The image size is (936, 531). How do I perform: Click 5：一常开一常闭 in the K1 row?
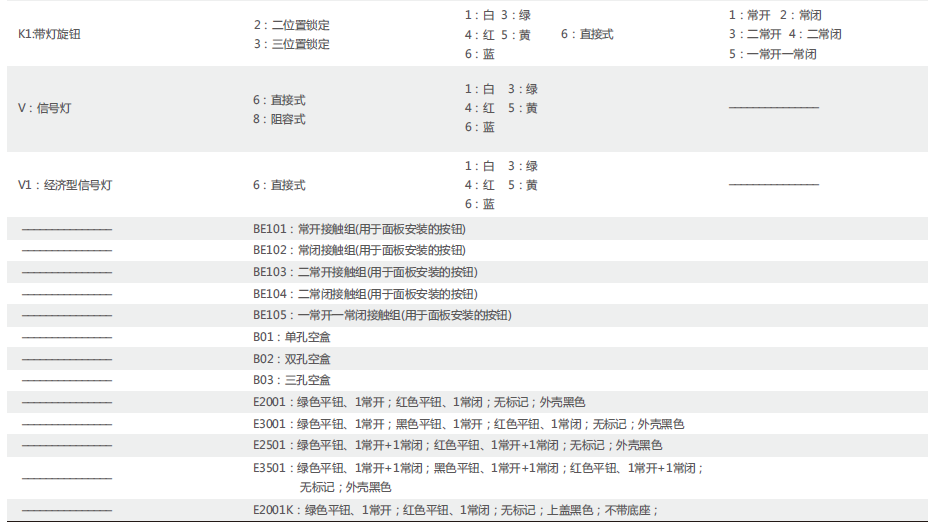[x=772, y=54]
